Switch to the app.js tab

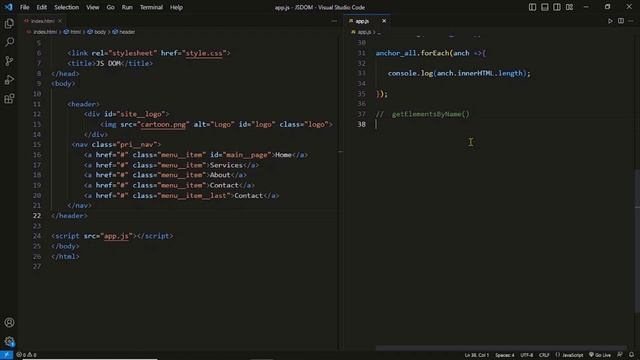coord(362,21)
